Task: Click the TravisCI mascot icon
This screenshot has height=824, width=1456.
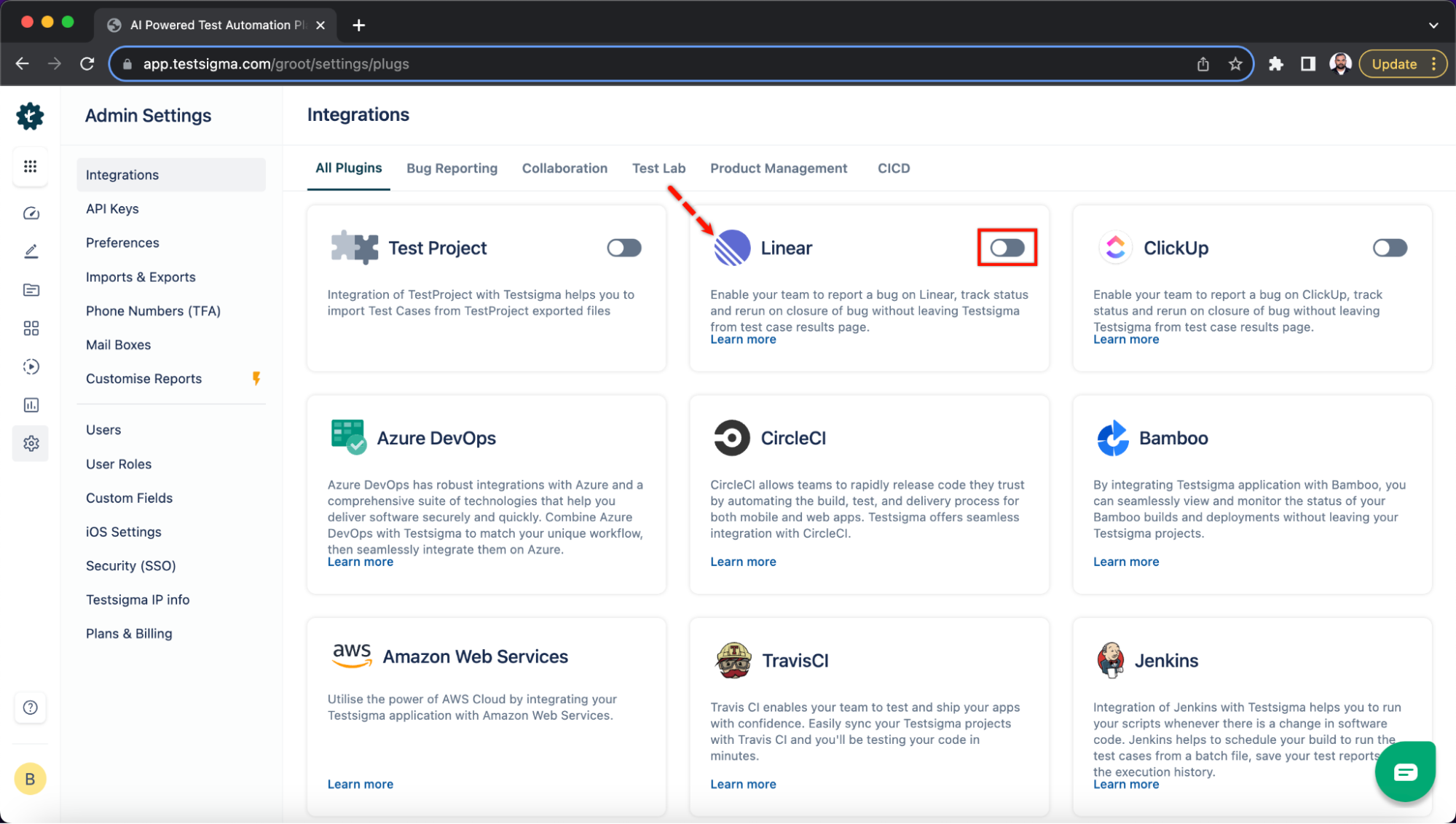Action: click(733, 660)
